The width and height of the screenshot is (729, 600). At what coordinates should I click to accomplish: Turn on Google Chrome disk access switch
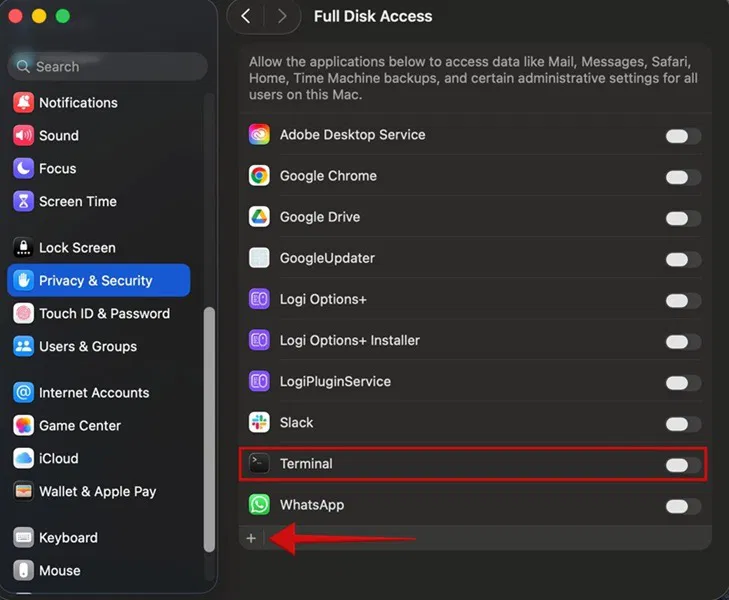[683, 177]
